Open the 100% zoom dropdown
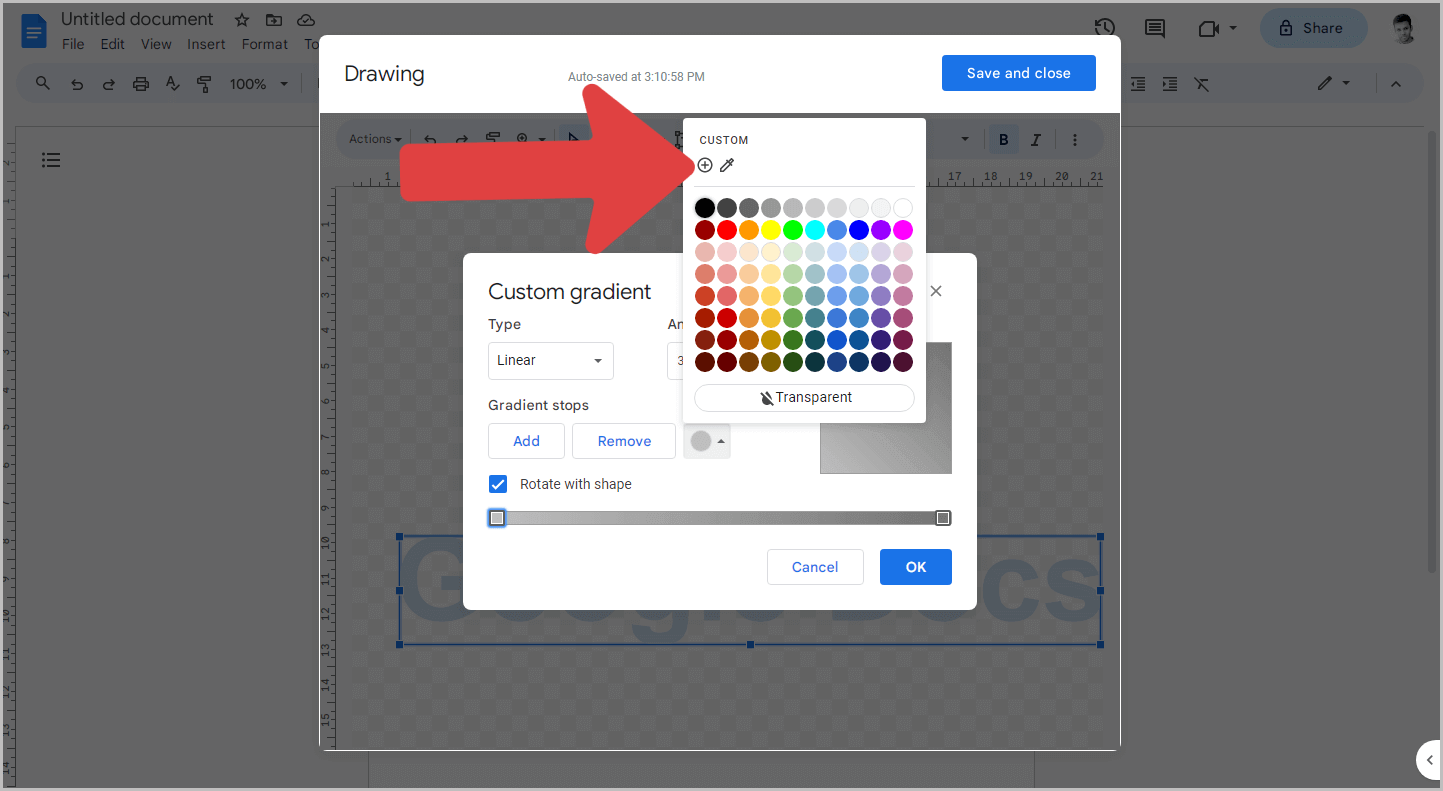Viewport: 1443px width, 791px height. pyautogui.click(x=258, y=84)
